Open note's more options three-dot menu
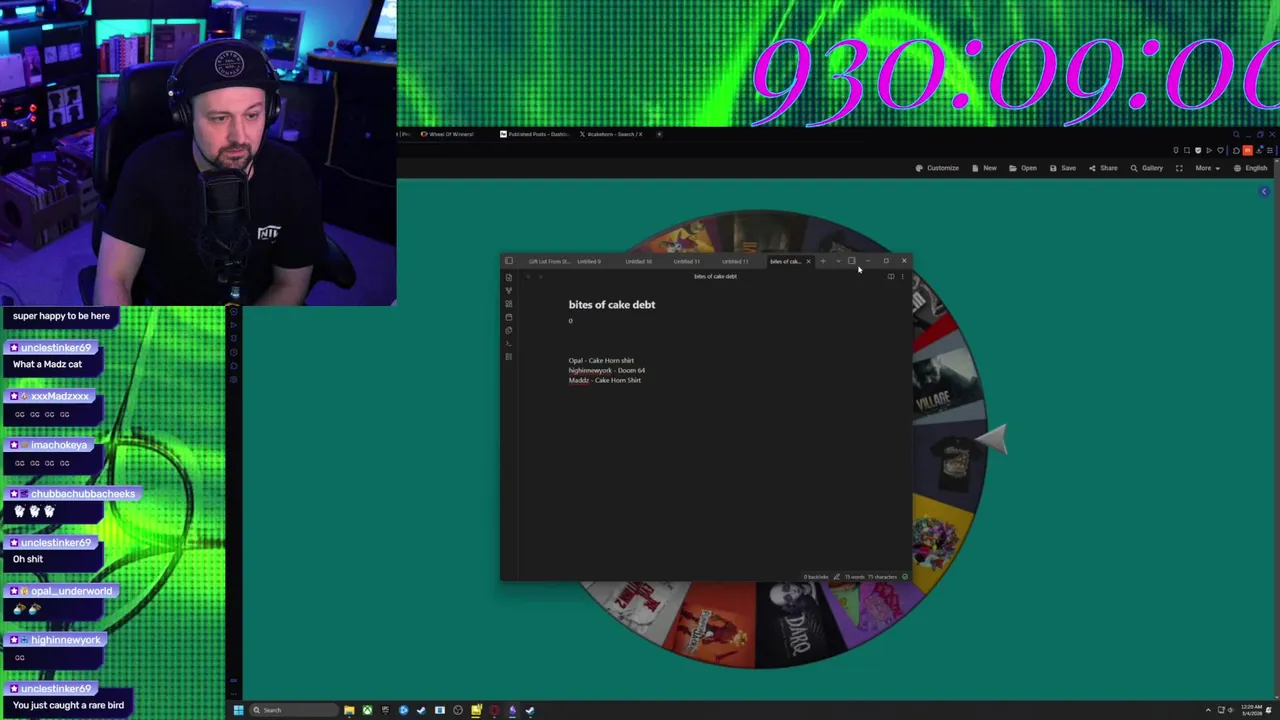This screenshot has height=720, width=1280. pyautogui.click(x=902, y=276)
